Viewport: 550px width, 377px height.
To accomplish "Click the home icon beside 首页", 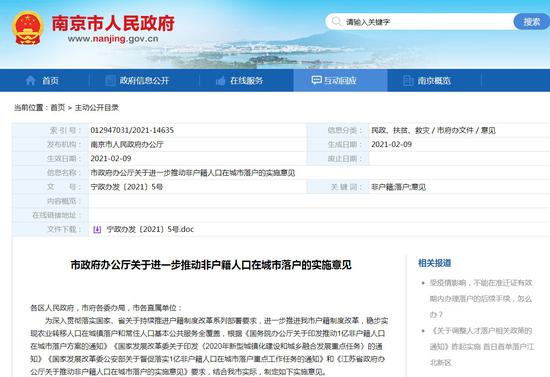I will [31, 81].
